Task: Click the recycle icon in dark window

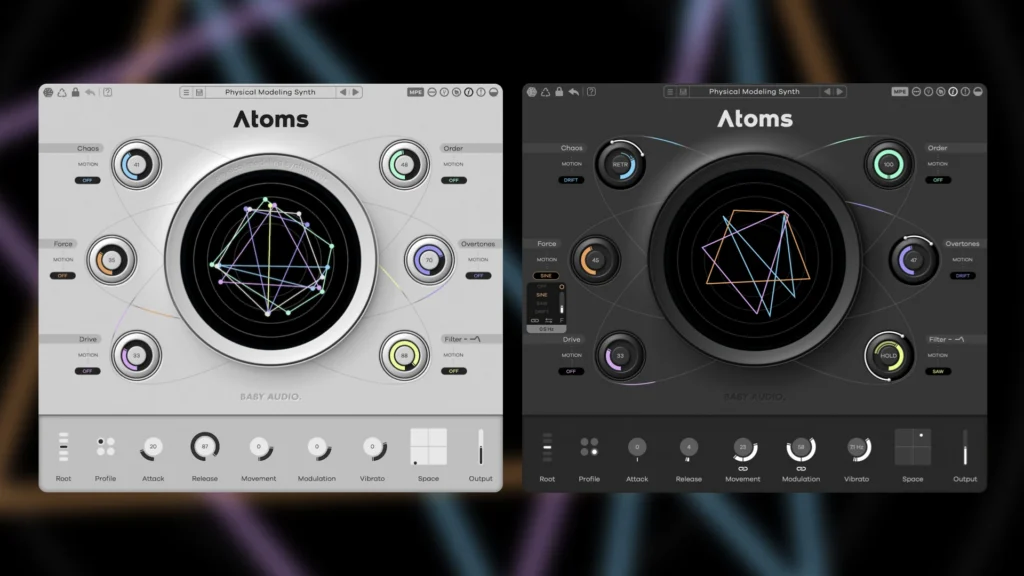Action: click(546, 91)
